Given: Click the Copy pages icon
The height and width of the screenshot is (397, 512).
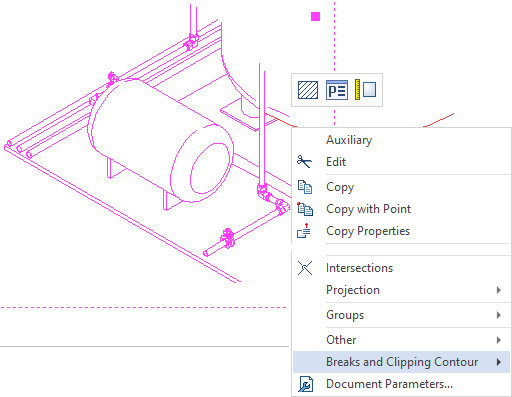Looking at the screenshot, I should (x=305, y=187).
